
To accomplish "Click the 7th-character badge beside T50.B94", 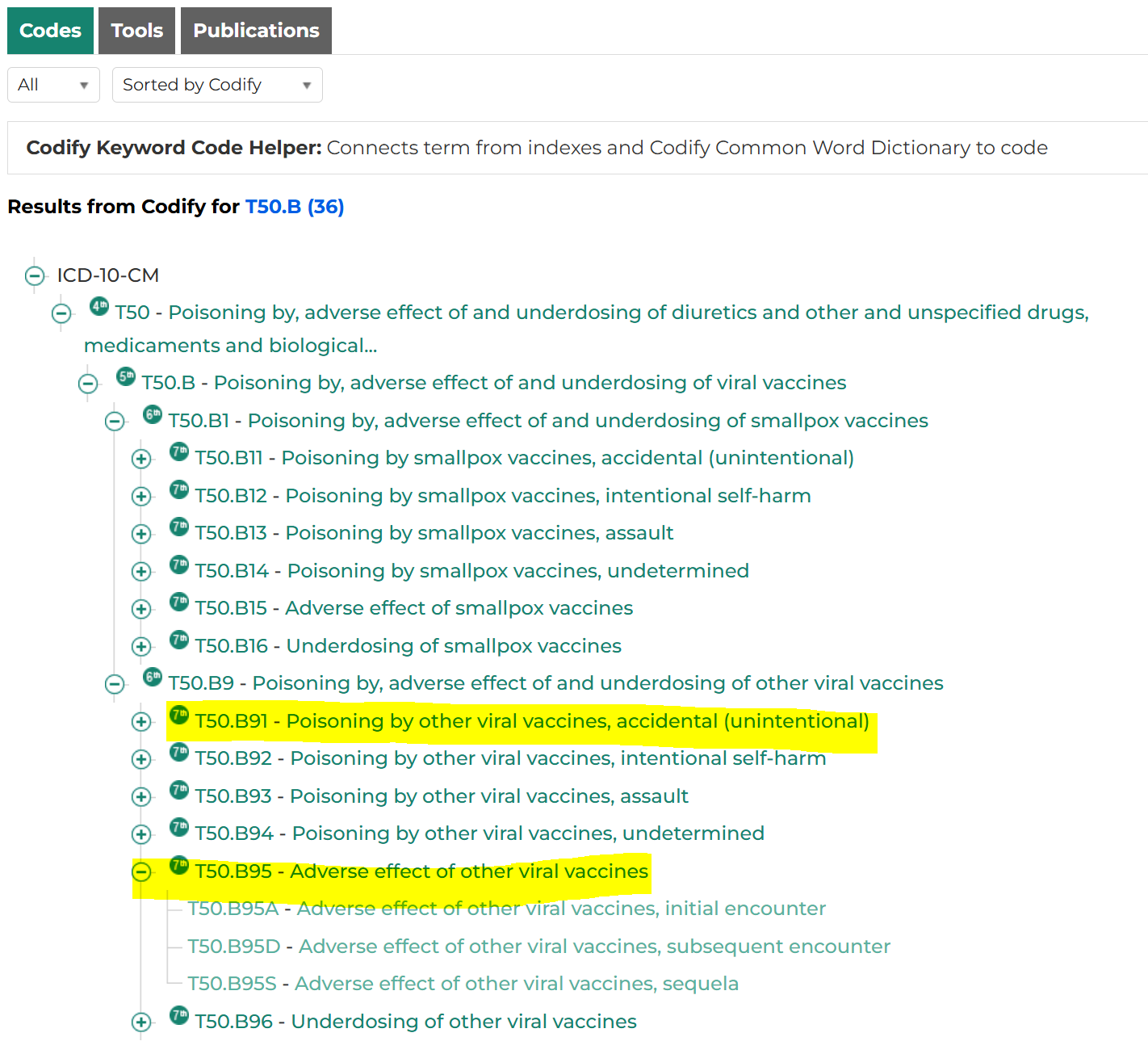I will coord(179,826).
